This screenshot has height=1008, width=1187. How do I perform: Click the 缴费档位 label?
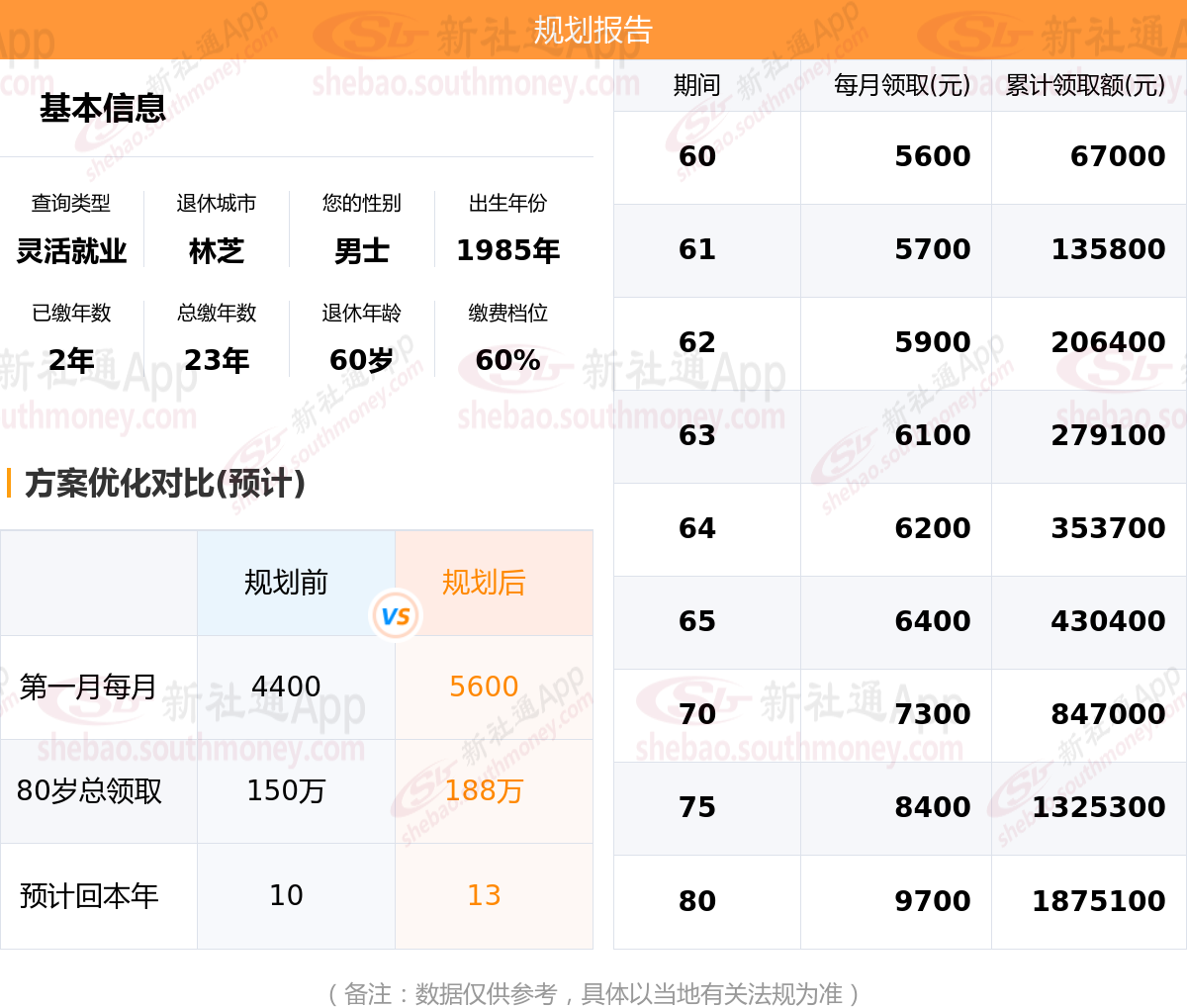[x=507, y=313]
